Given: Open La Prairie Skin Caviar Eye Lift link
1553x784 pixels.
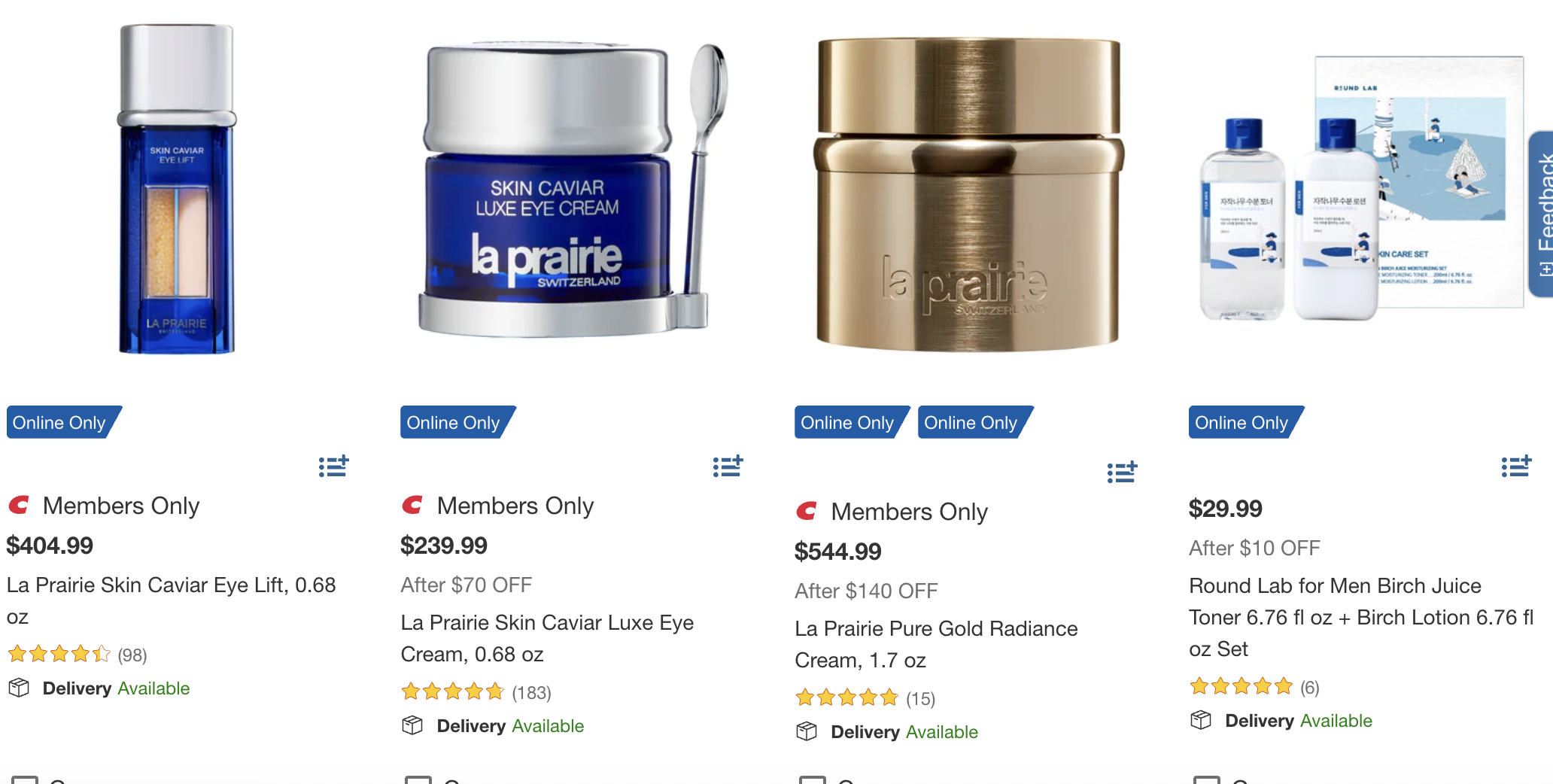Looking at the screenshot, I should [x=172, y=600].
